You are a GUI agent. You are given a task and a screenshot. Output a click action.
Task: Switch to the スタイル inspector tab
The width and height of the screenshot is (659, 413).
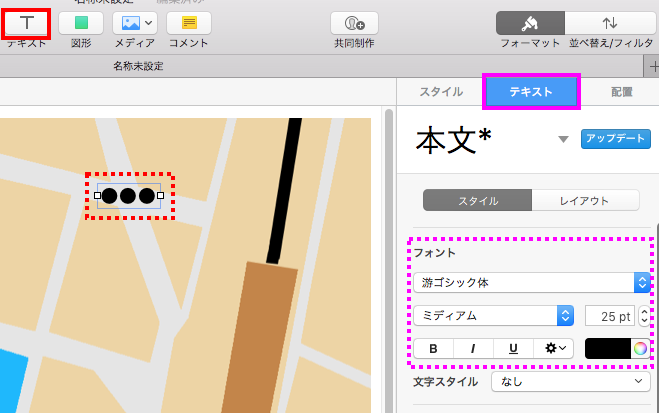pos(440,91)
